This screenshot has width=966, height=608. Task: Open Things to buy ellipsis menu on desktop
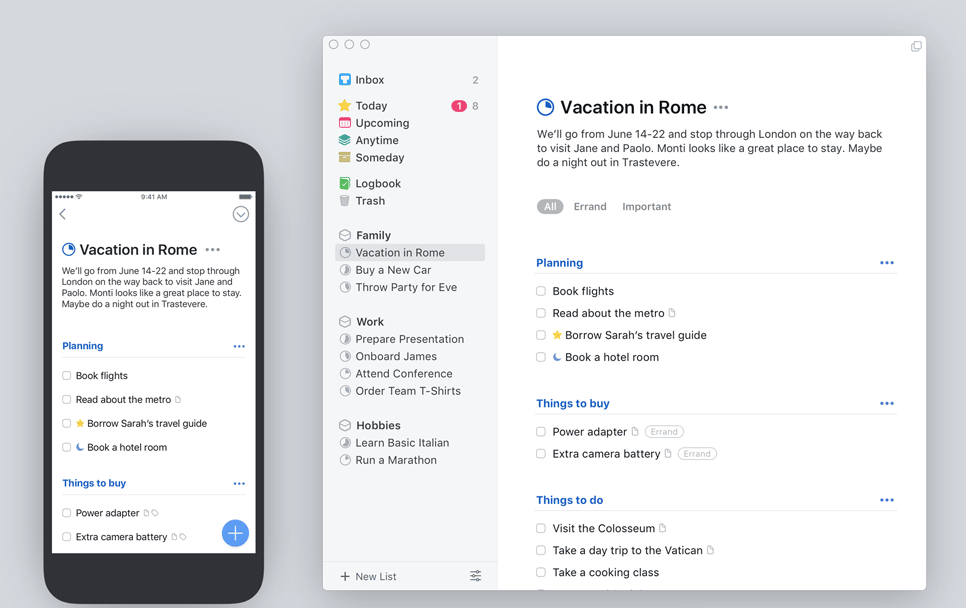click(886, 404)
